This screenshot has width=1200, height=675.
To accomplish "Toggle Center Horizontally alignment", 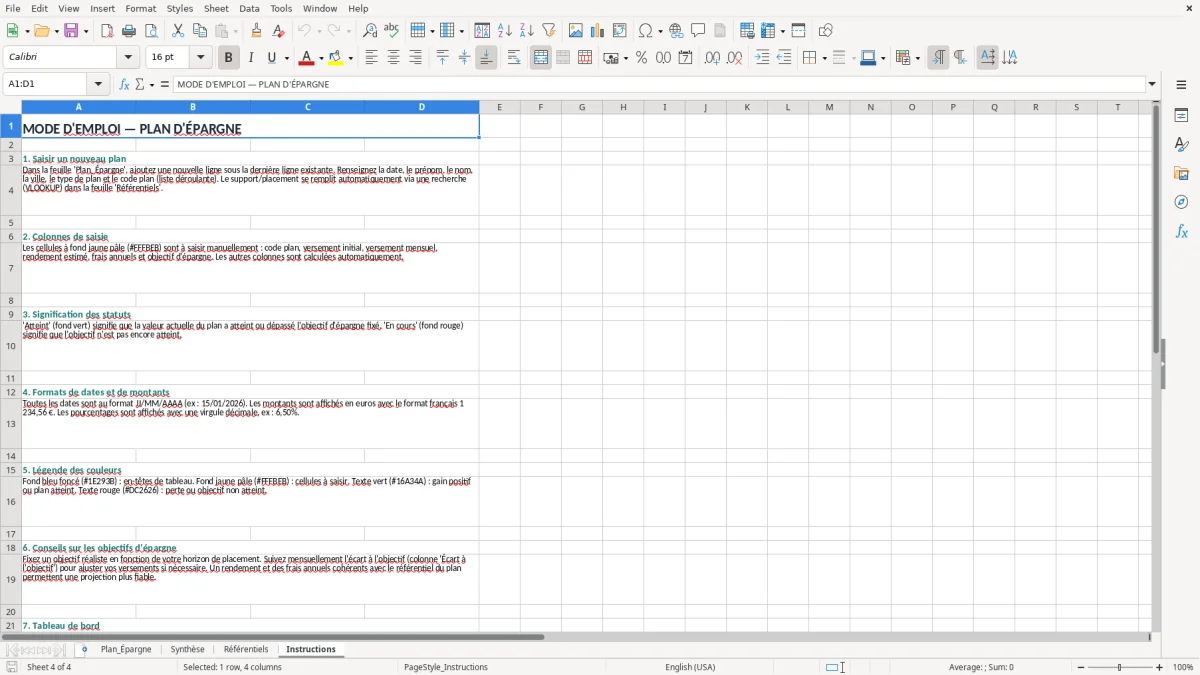I will click(x=393, y=58).
